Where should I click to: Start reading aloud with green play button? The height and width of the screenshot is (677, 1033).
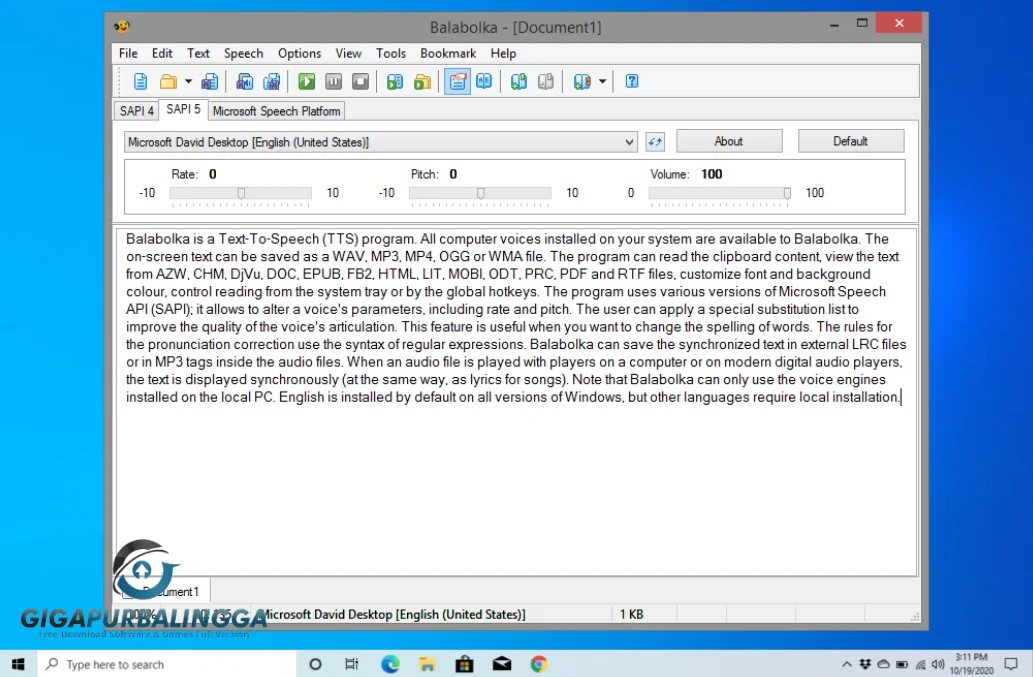tap(306, 82)
